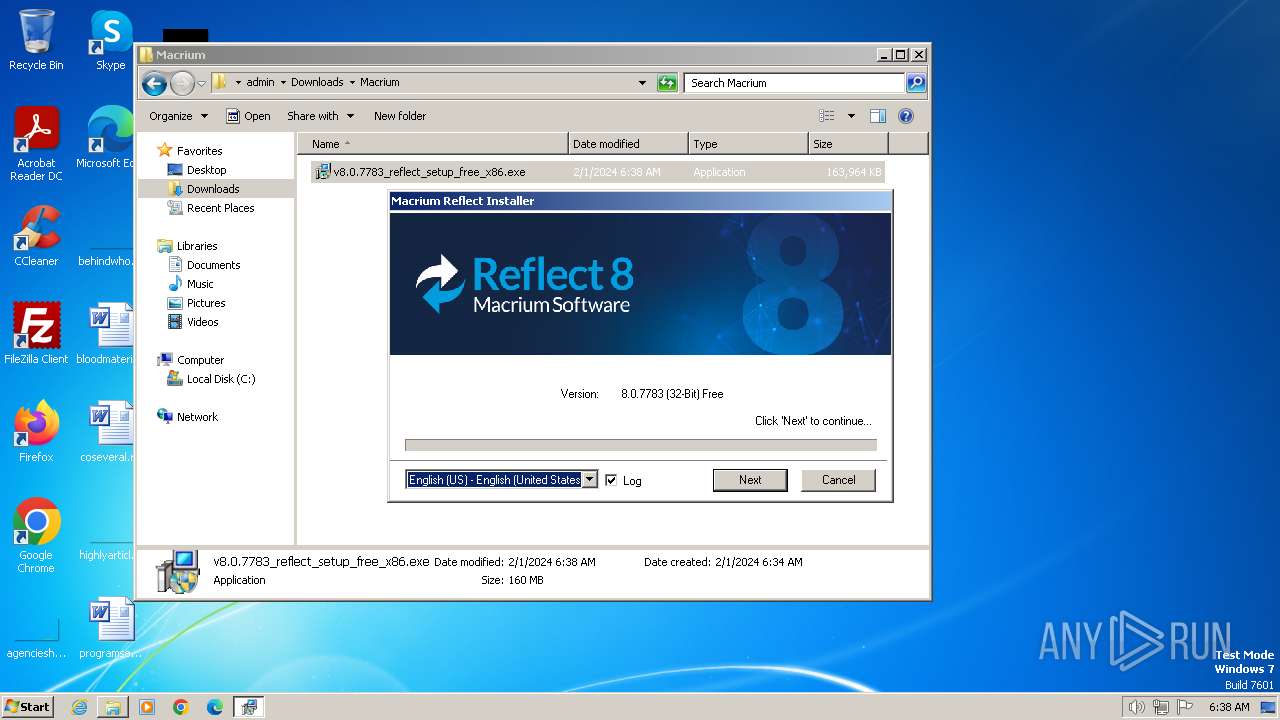Expand the address bar history dropdown

tap(642, 83)
